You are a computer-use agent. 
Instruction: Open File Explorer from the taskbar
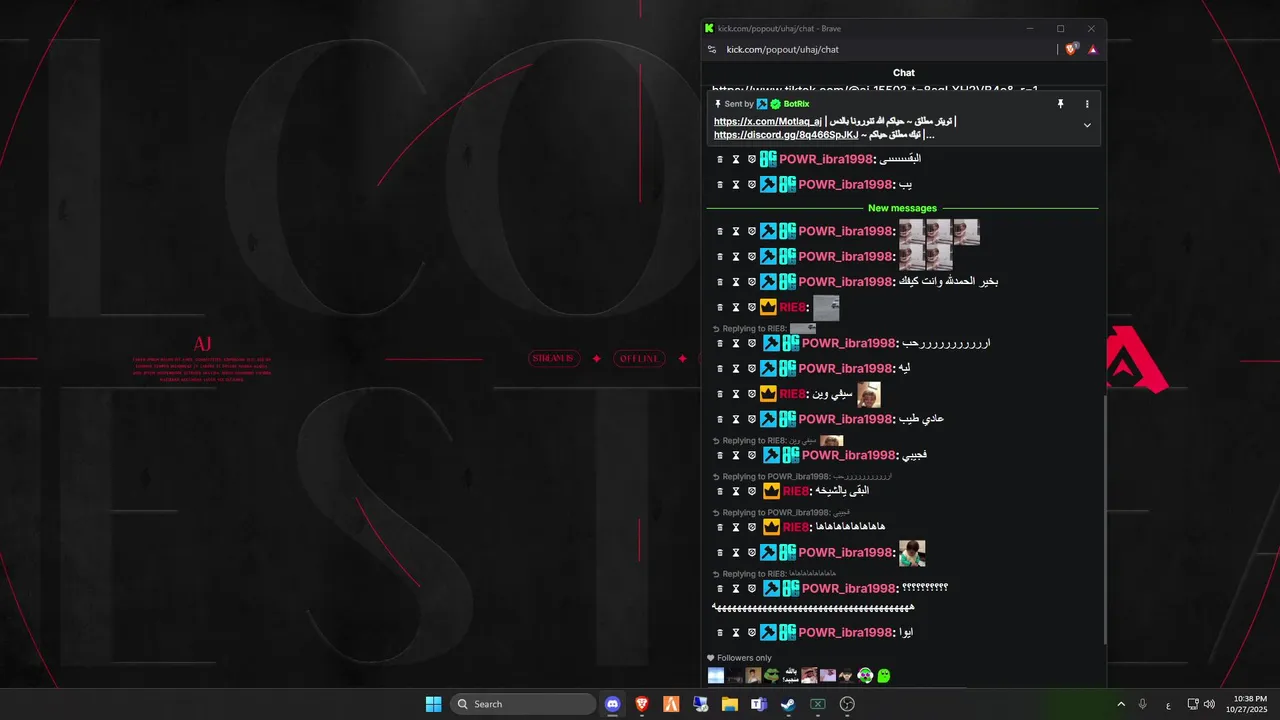pyautogui.click(x=730, y=704)
